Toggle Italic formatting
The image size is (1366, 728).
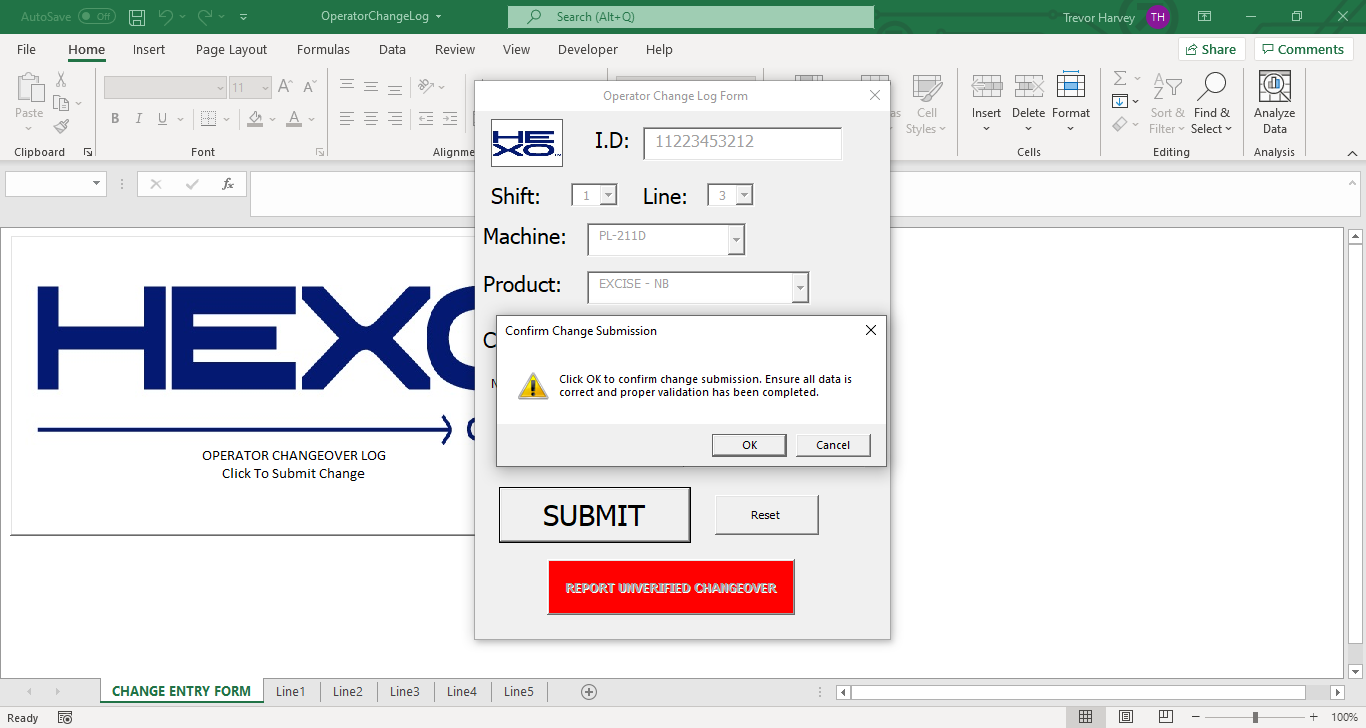coord(139,118)
